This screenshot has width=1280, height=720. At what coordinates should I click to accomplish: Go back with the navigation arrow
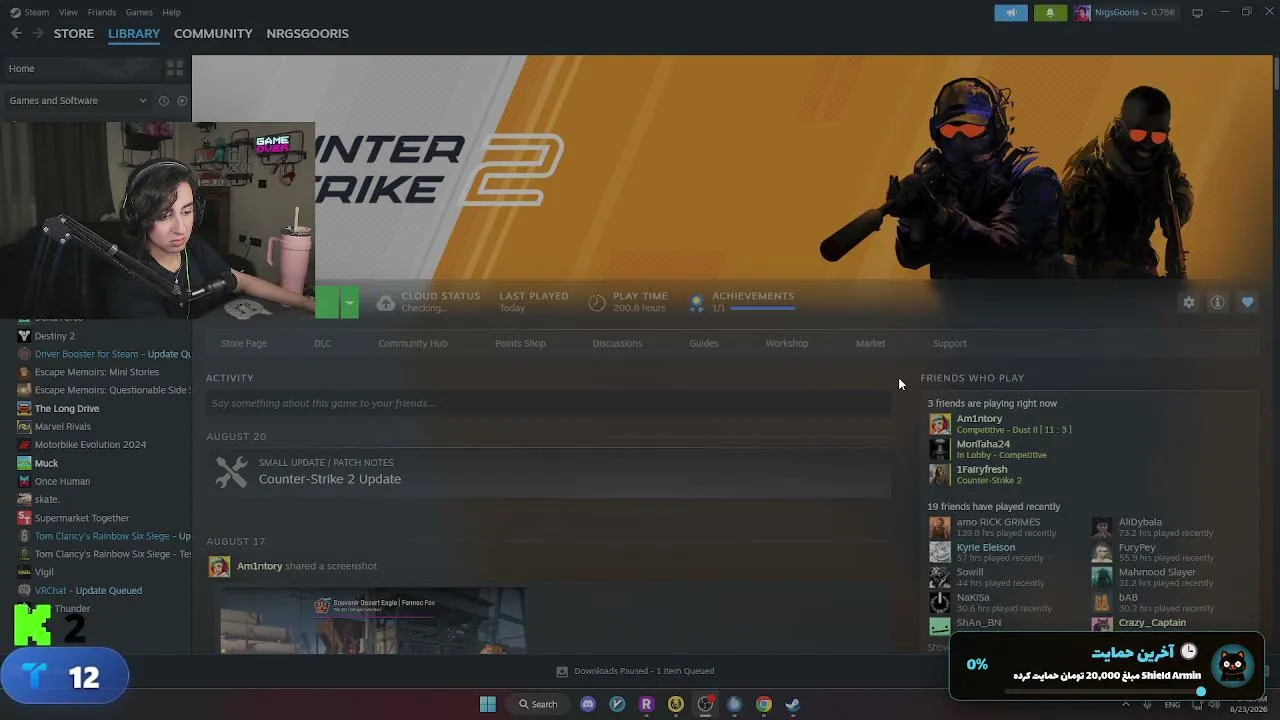coord(16,33)
